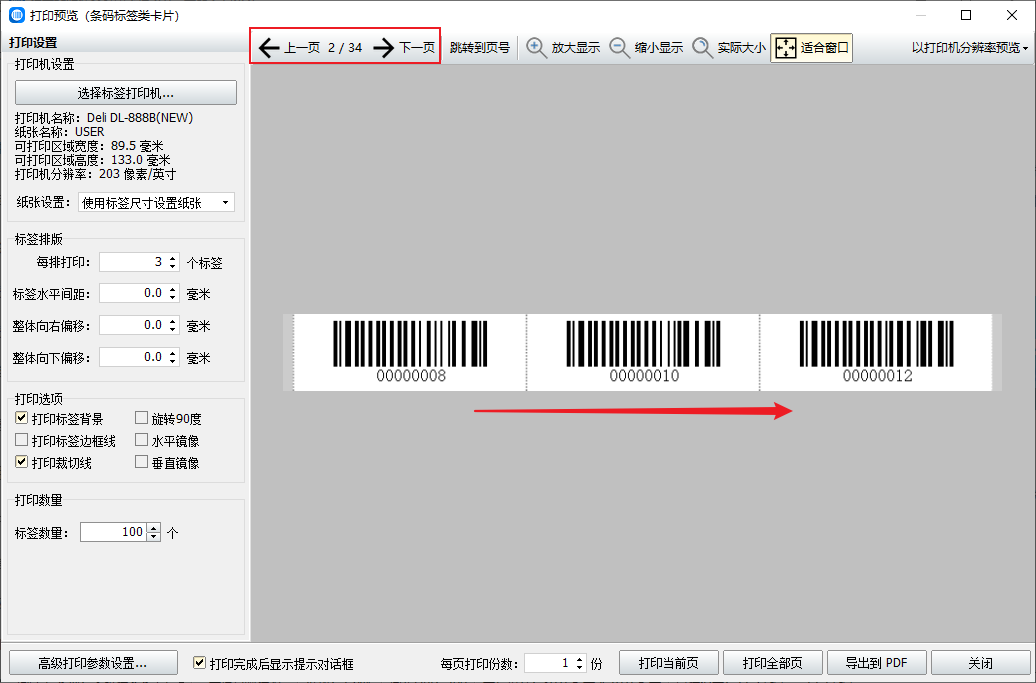
Task: Click printer name Deli DL-888B(NEW) text
Action: tap(140, 118)
